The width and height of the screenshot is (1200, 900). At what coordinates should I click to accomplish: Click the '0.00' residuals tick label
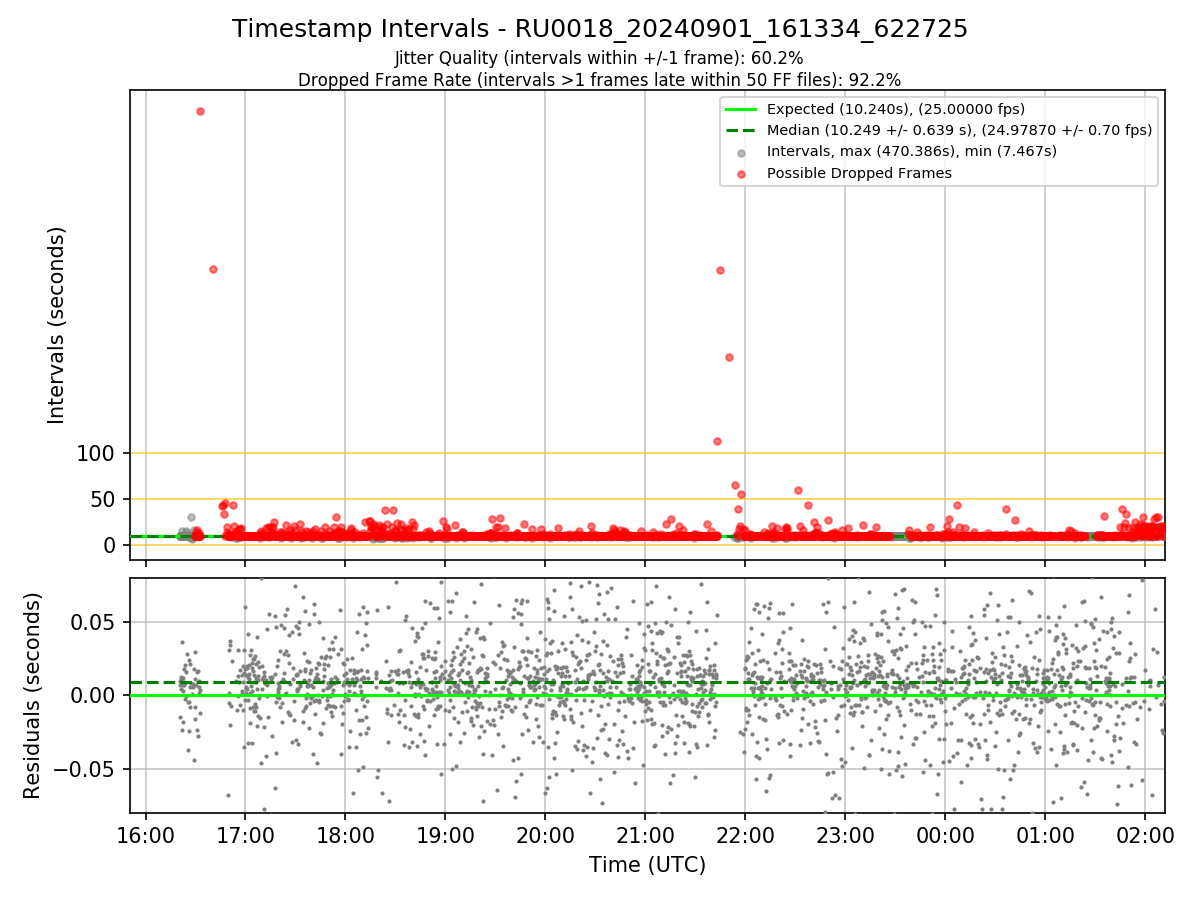click(93, 696)
